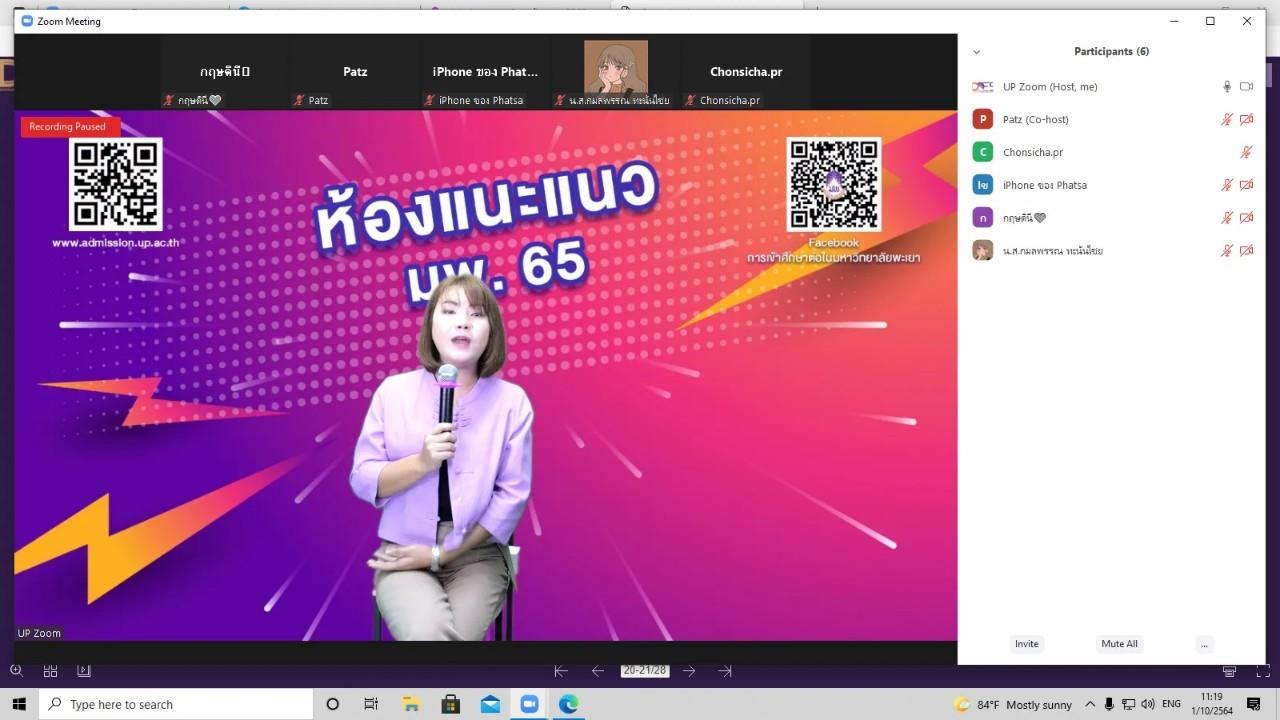
Task: Open Microsoft Store from the taskbar
Action: pos(450,704)
